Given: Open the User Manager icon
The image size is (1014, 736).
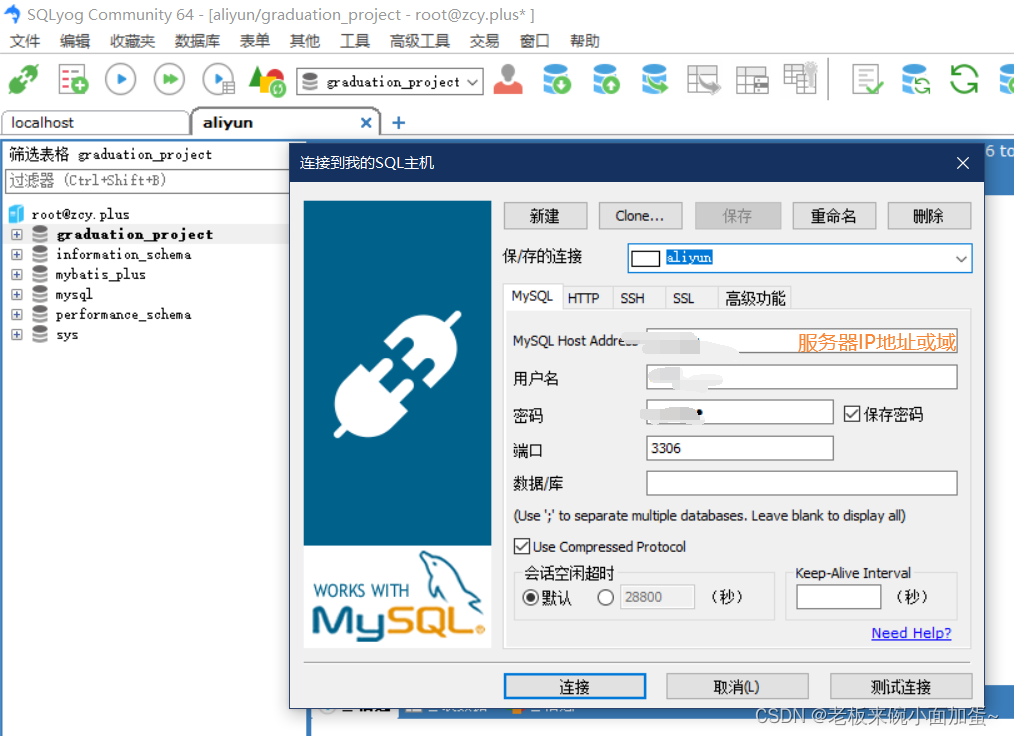Looking at the screenshot, I should coord(508,80).
